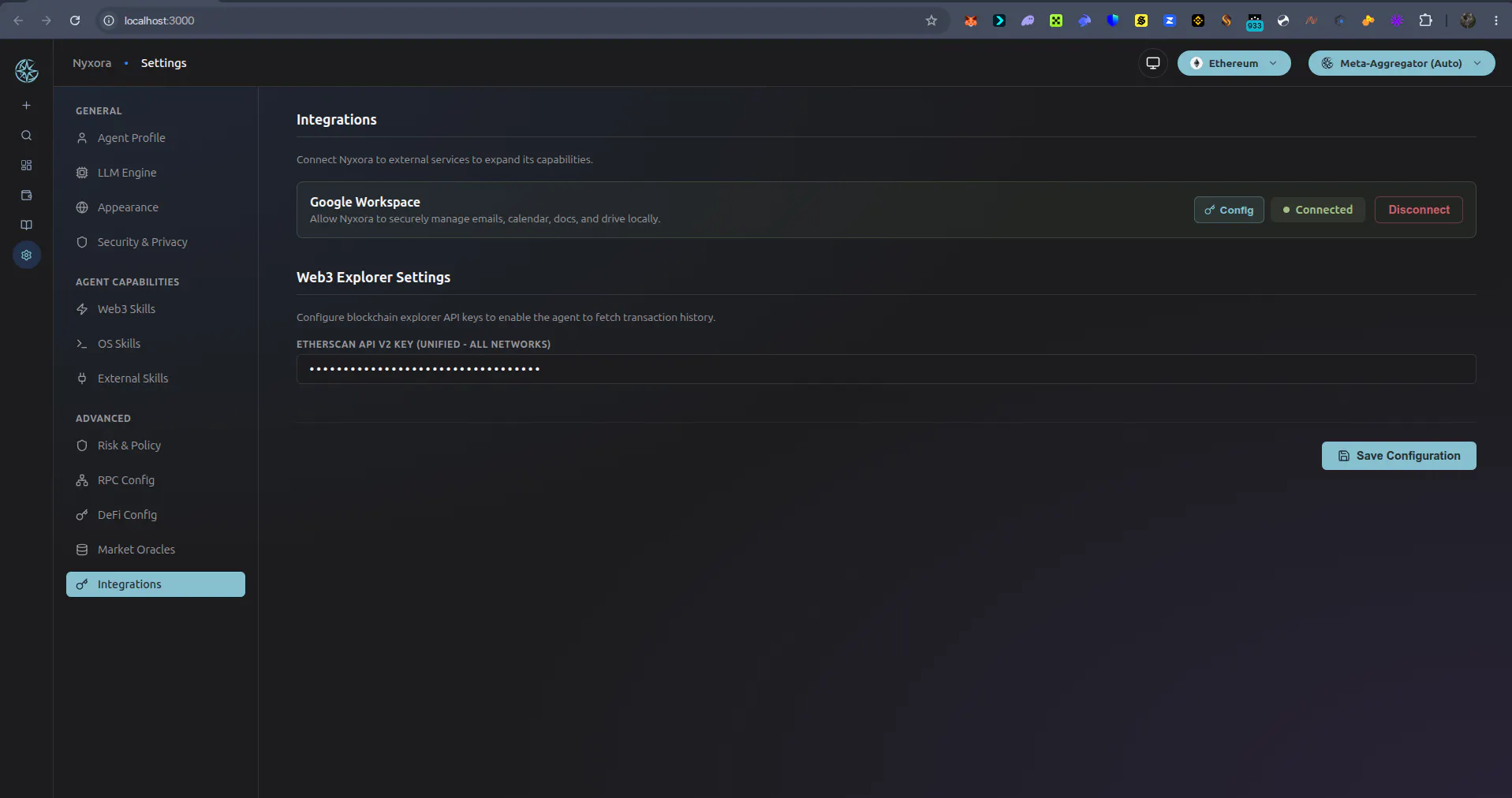The image size is (1512, 798).
Task: Reload the page
Action: [75, 21]
